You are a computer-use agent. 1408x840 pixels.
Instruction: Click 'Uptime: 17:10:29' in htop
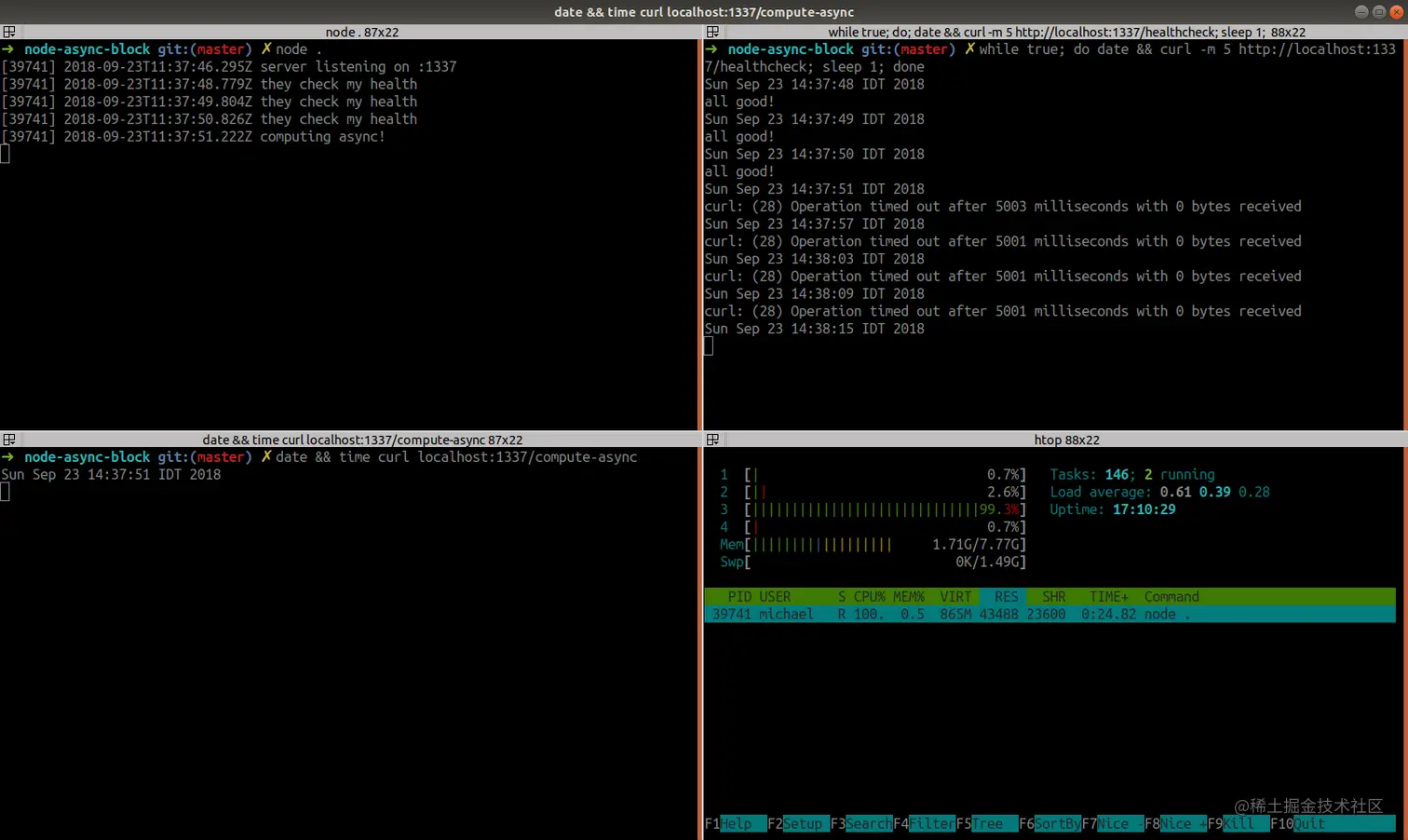click(x=1113, y=509)
